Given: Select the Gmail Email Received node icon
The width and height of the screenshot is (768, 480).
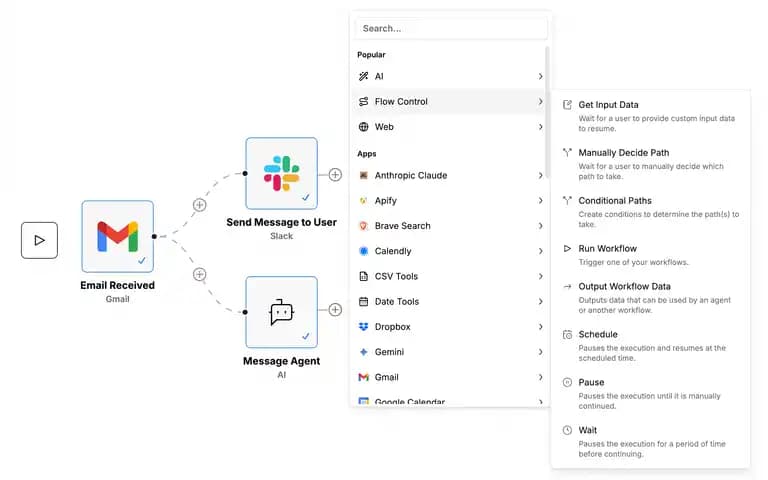Looking at the screenshot, I should tap(118, 237).
